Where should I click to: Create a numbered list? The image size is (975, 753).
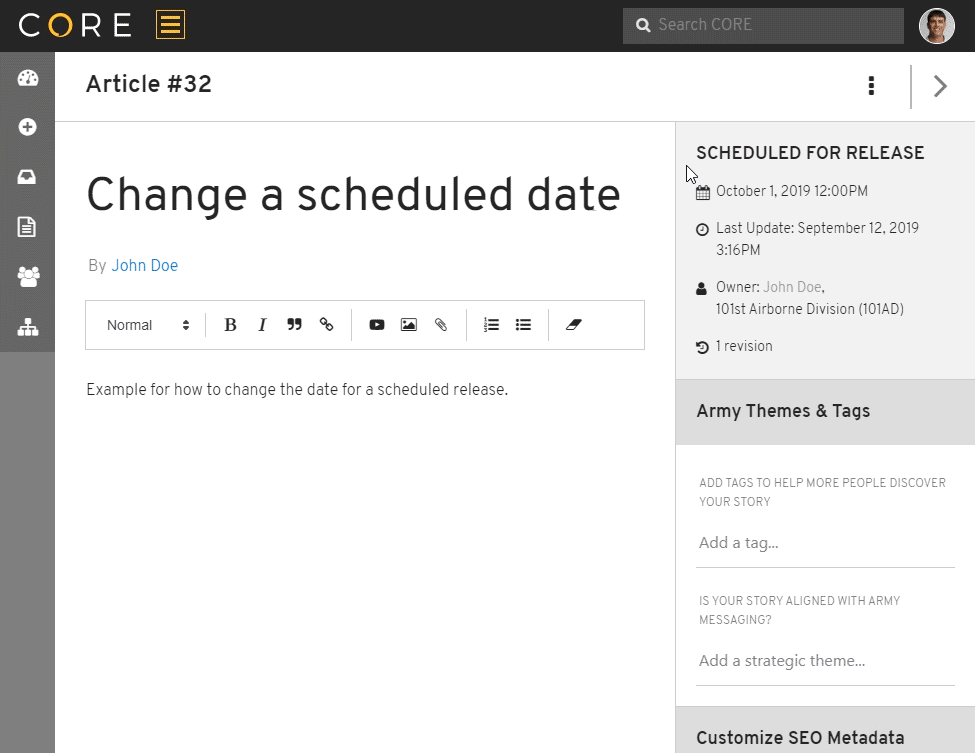point(491,325)
